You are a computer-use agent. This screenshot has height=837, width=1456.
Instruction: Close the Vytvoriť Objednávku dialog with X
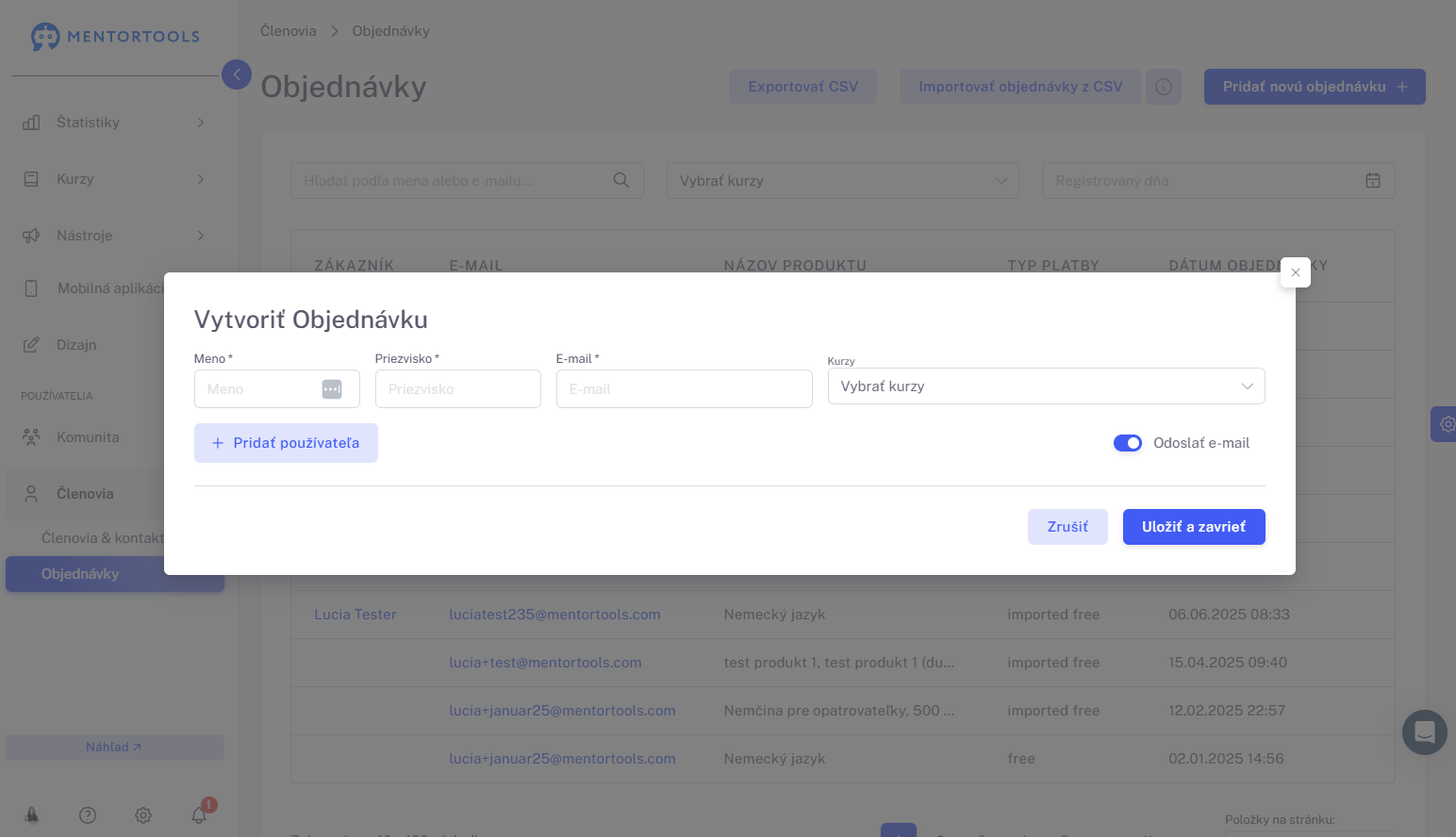[1296, 272]
